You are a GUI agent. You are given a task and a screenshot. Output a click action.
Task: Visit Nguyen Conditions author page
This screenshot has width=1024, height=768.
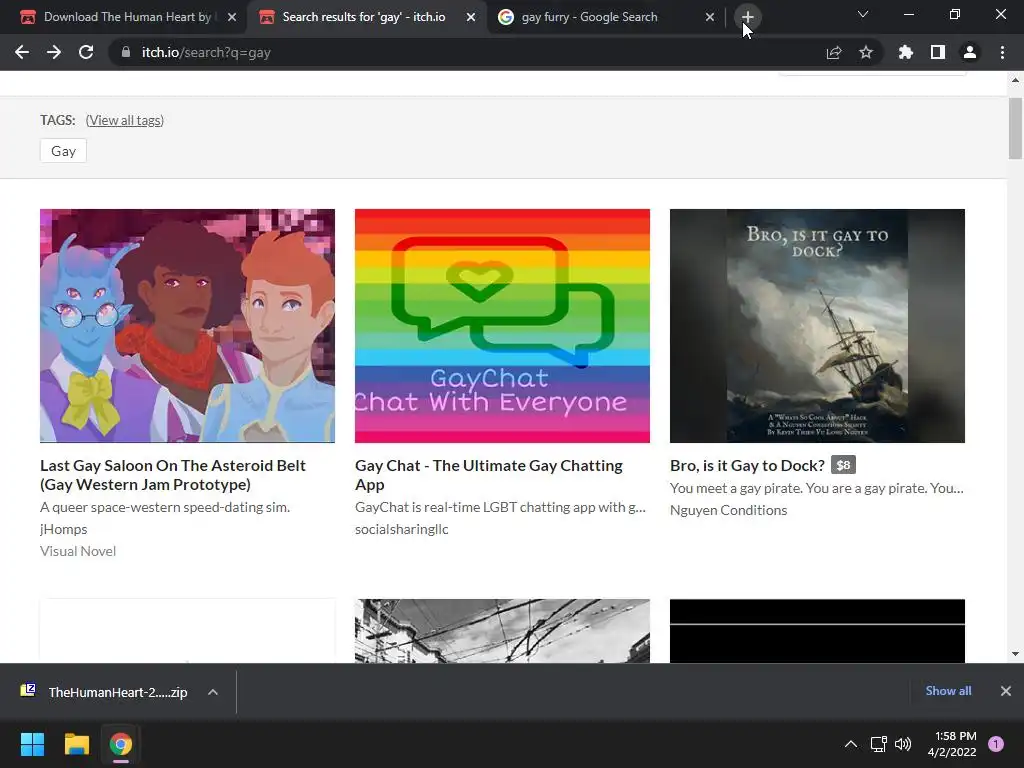coord(728,510)
